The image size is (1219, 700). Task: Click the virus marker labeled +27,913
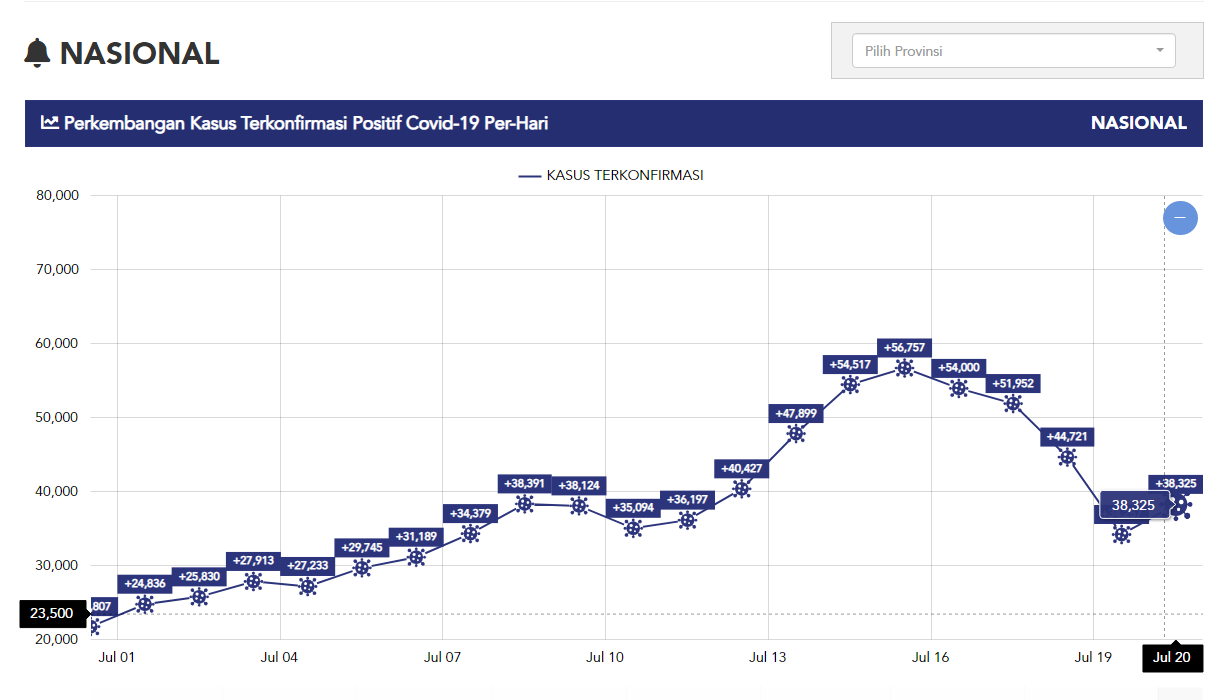253,581
